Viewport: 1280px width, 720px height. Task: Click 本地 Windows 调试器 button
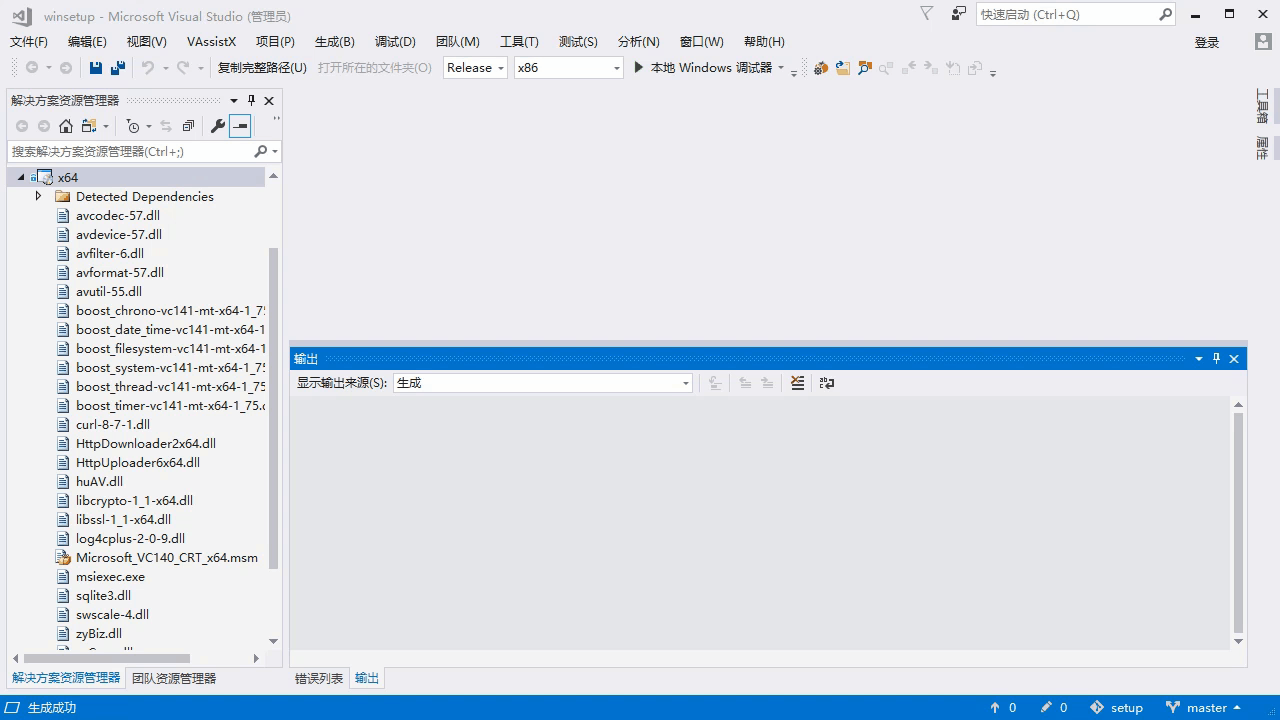pyautogui.click(x=711, y=68)
